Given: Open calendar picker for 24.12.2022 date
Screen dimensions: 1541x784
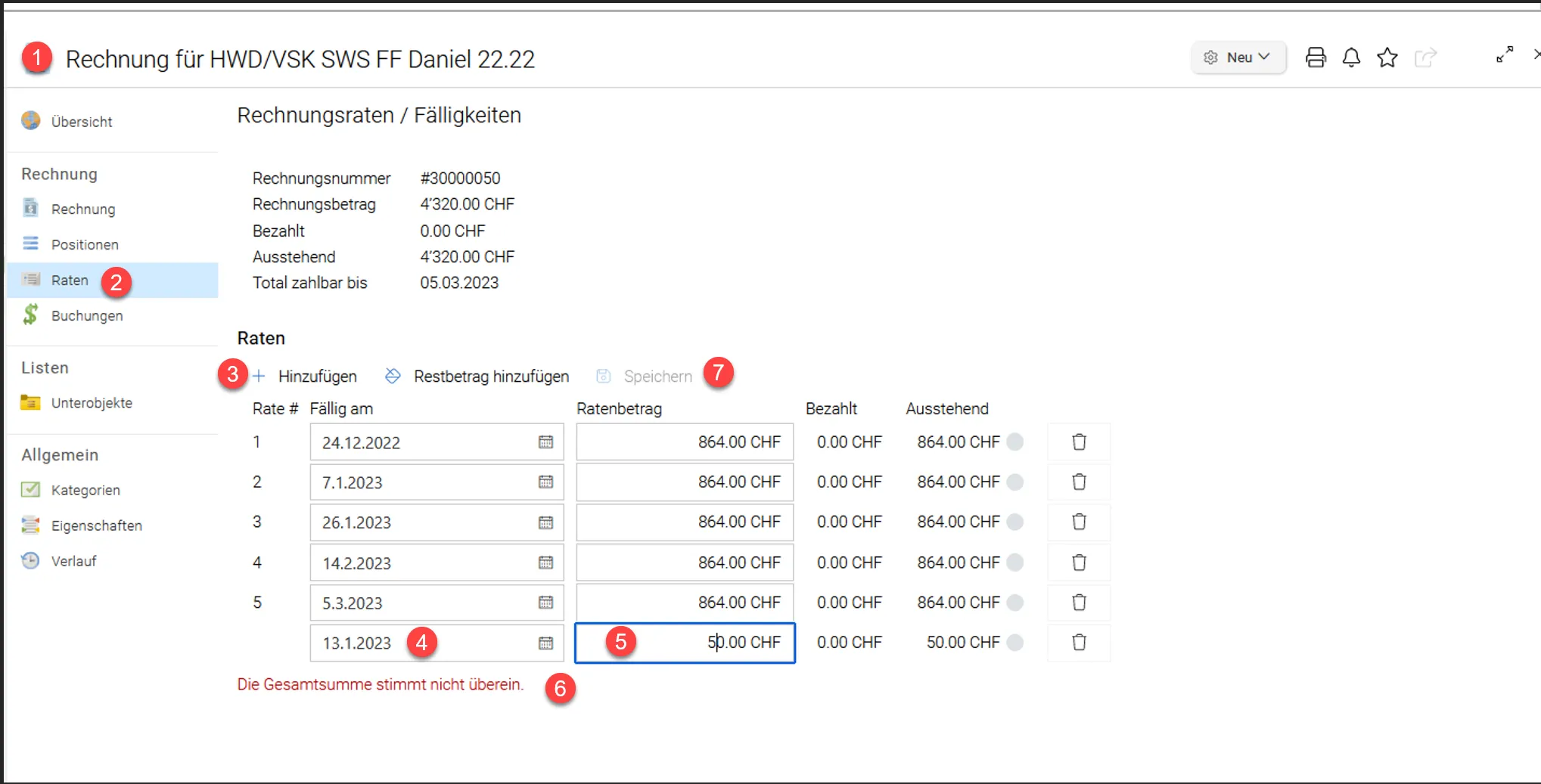Looking at the screenshot, I should coord(545,442).
